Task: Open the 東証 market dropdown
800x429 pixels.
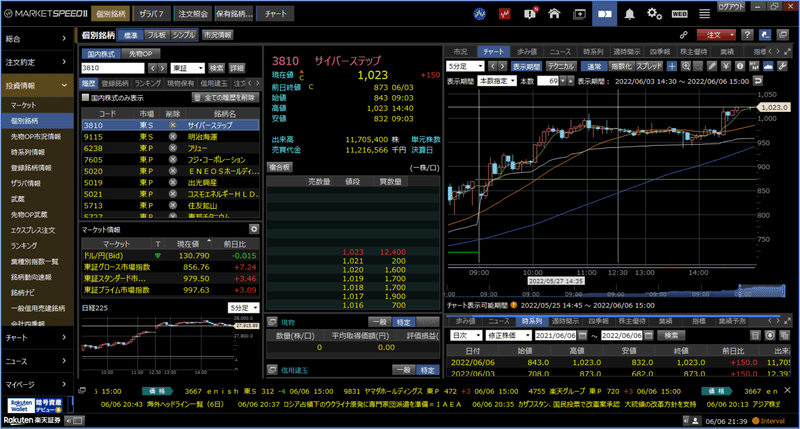Action: coord(187,68)
